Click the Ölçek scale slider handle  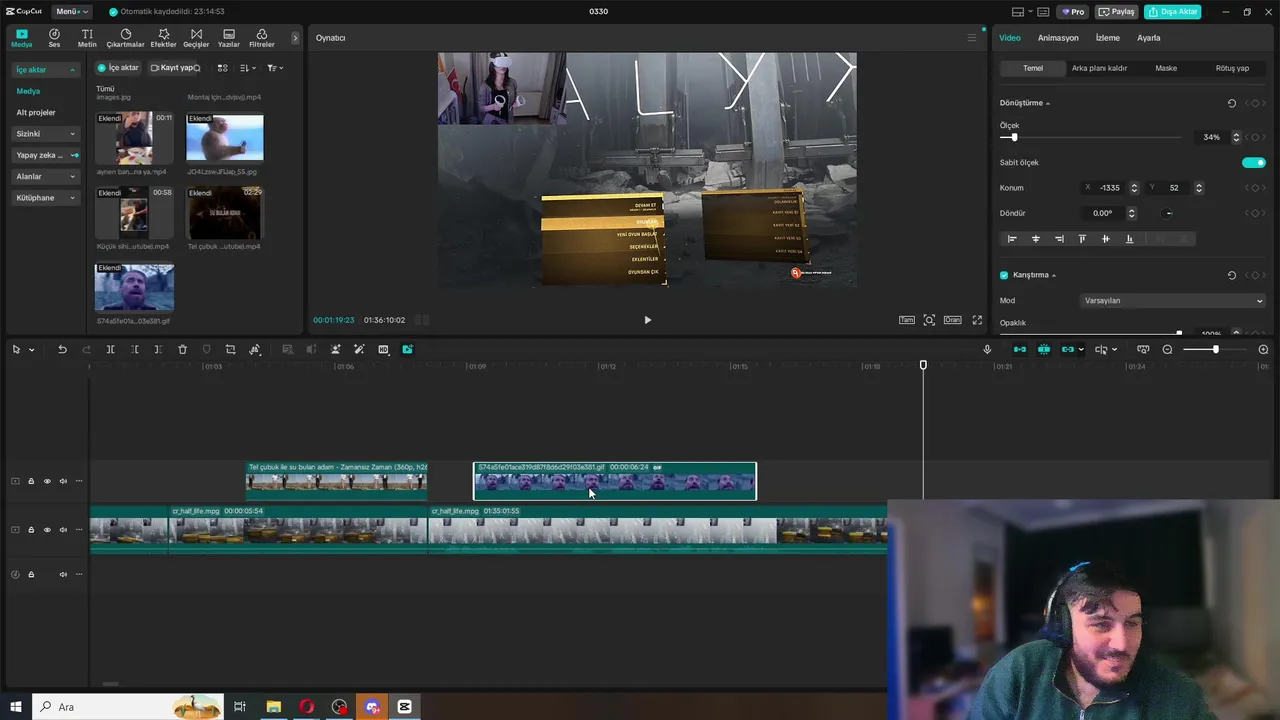(1014, 137)
